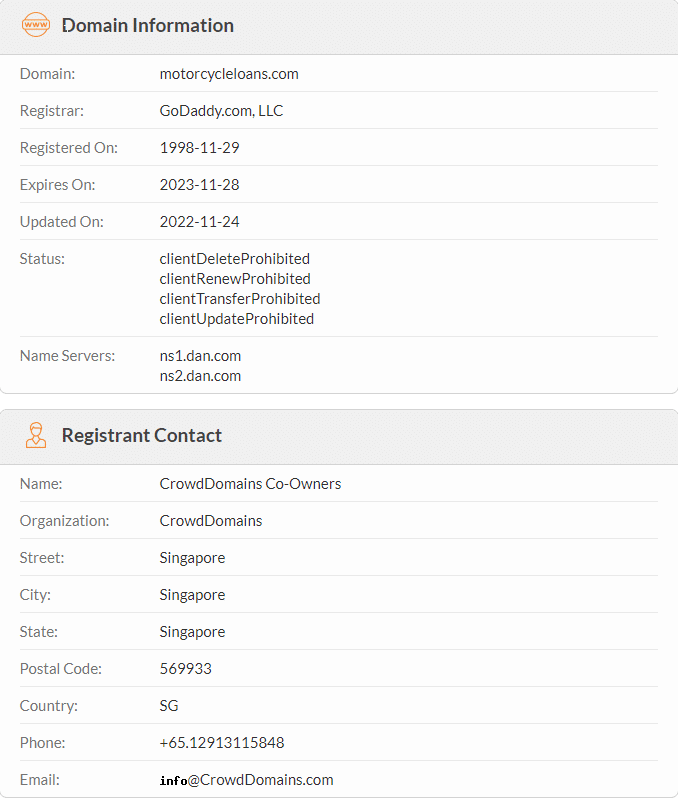Click the Country: label
This screenshot has height=798, width=678.
48,706
